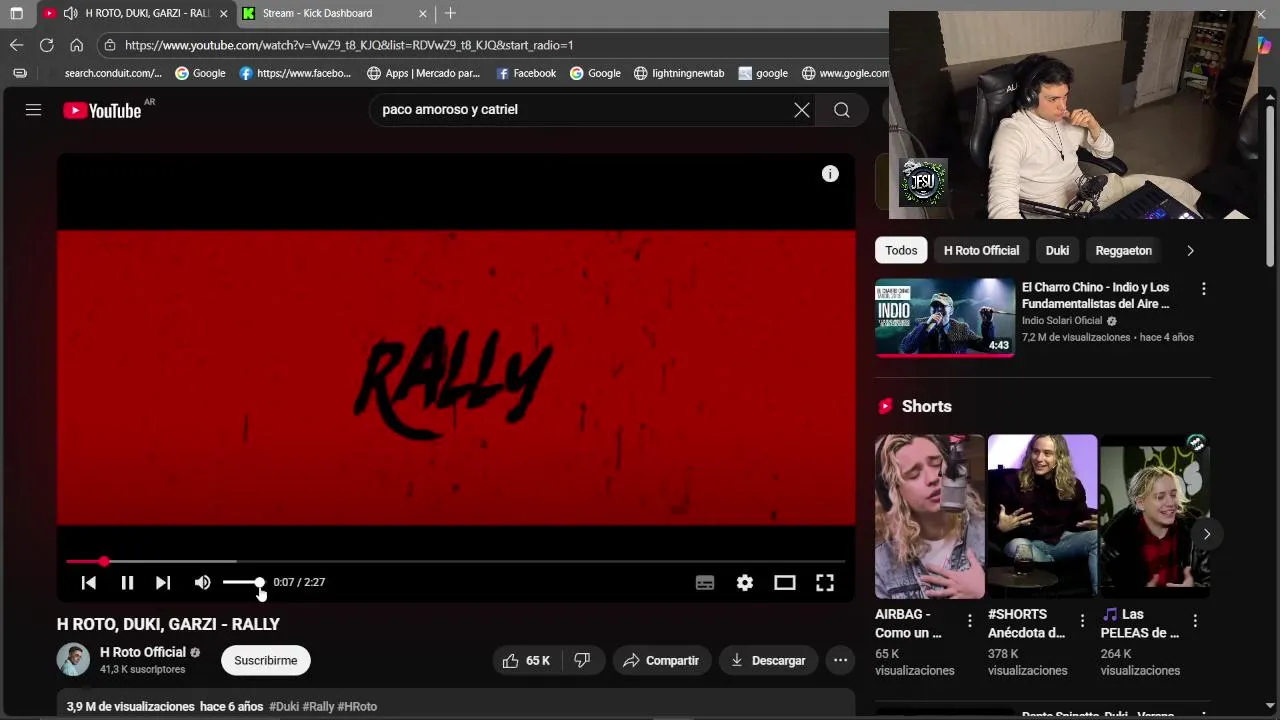Screen dimensions: 1280x720
Task: Open the Indio Solari Oficial channel link
Action: tap(1062, 320)
